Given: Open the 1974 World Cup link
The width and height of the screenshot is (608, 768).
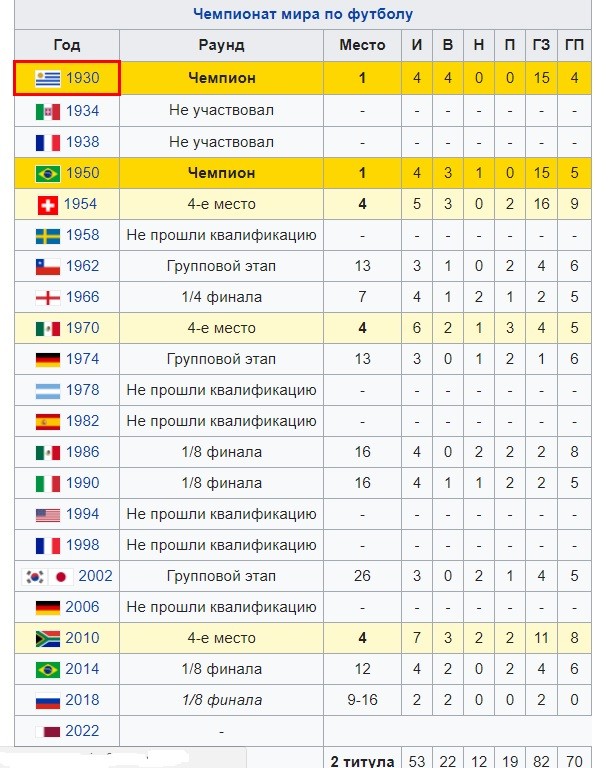Looking at the screenshot, I should [82, 359].
